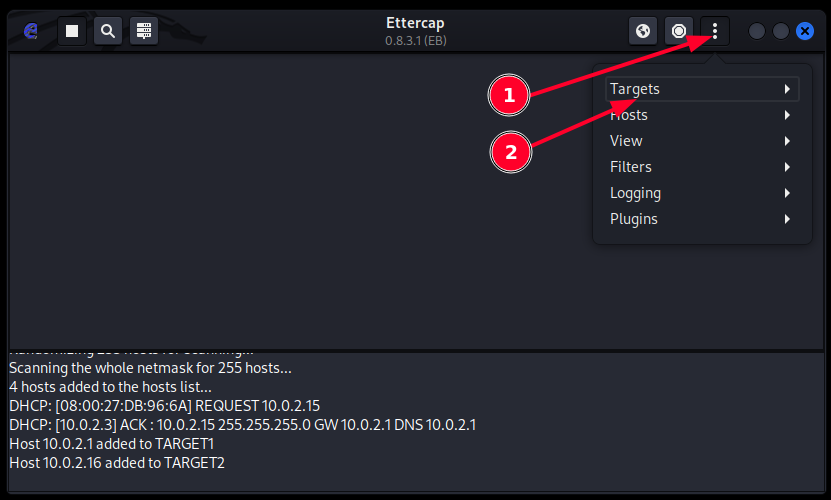
Task: Click the DHCP ACK log message line
Action: click(x=242, y=424)
